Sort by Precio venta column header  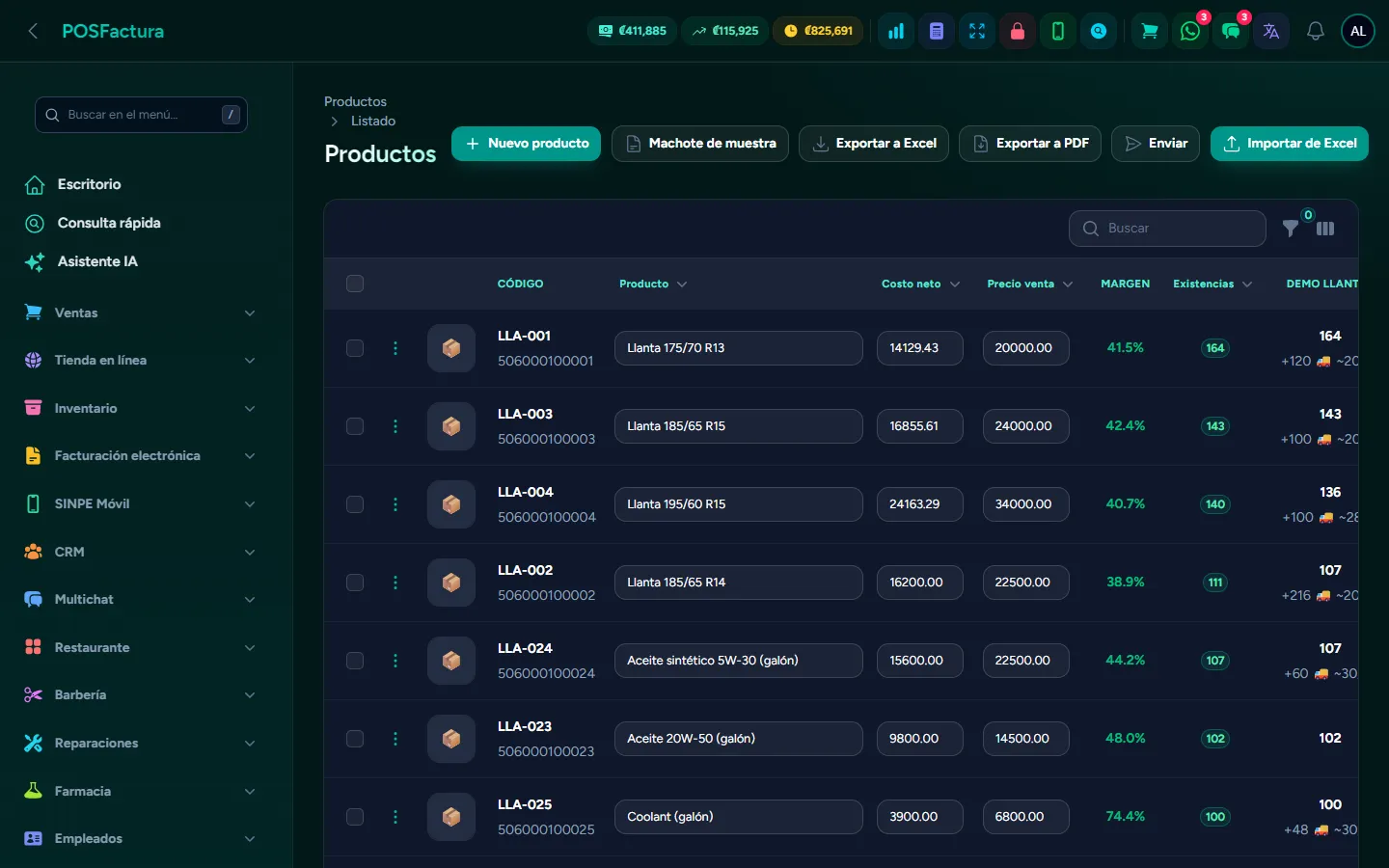(1029, 284)
